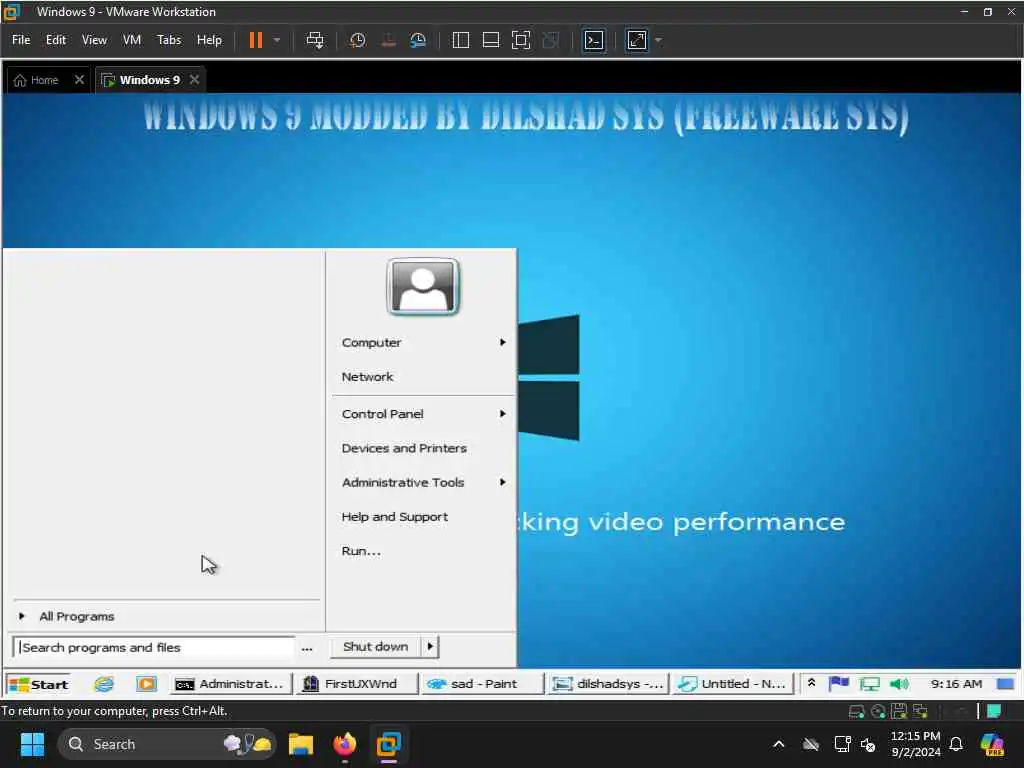The width and height of the screenshot is (1024, 768).
Task: Pause the VM with the orange pause icon
Action: [255, 40]
